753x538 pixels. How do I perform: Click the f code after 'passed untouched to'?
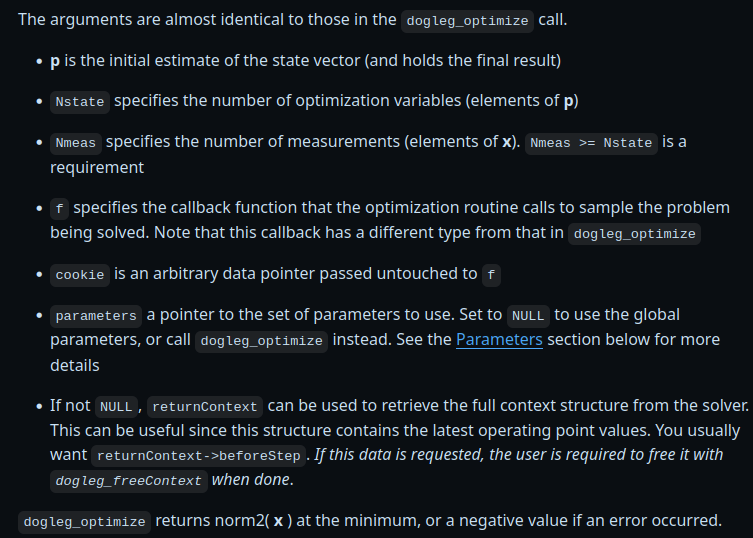[x=491, y=275]
